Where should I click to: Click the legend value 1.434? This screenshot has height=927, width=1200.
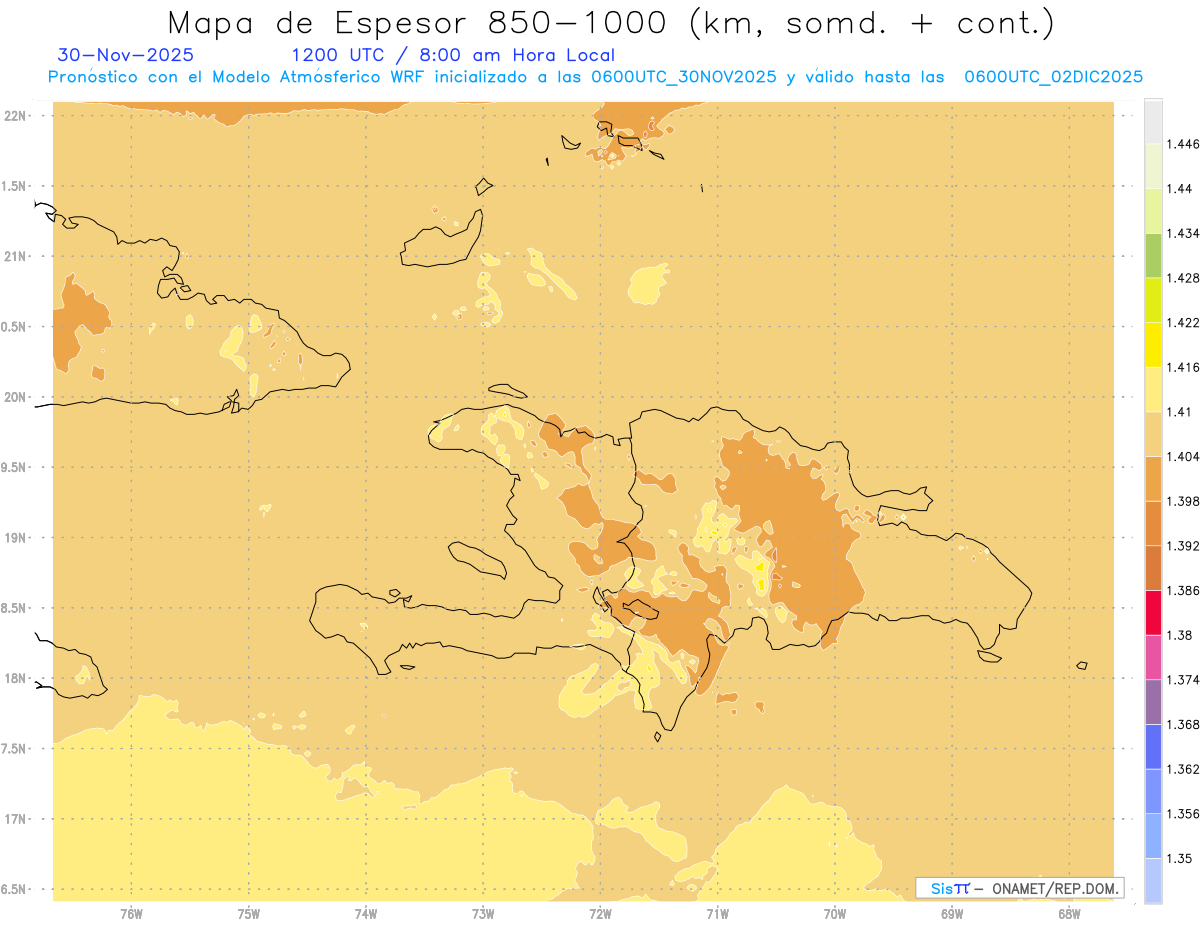click(x=1182, y=233)
